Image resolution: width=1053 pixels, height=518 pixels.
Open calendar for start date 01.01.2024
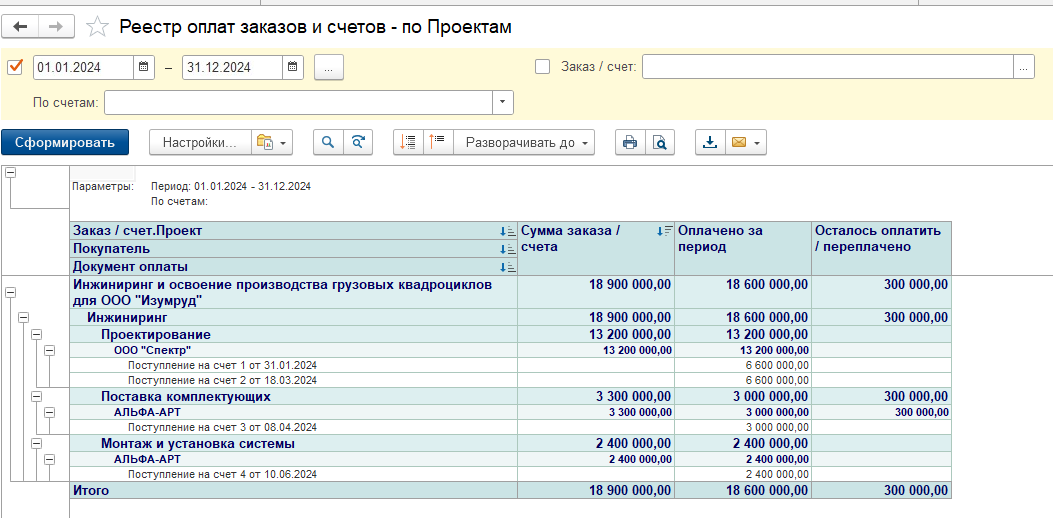(145, 67)
